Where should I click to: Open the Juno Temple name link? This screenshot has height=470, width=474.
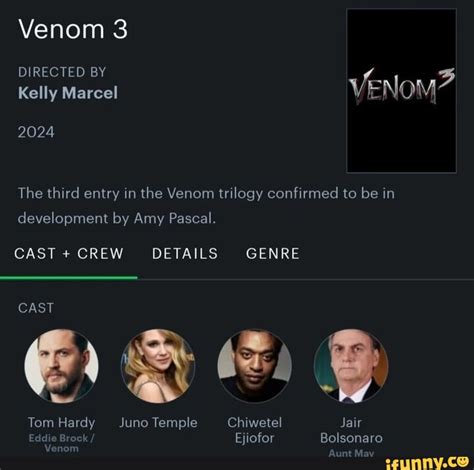click(x=158, y=423)
